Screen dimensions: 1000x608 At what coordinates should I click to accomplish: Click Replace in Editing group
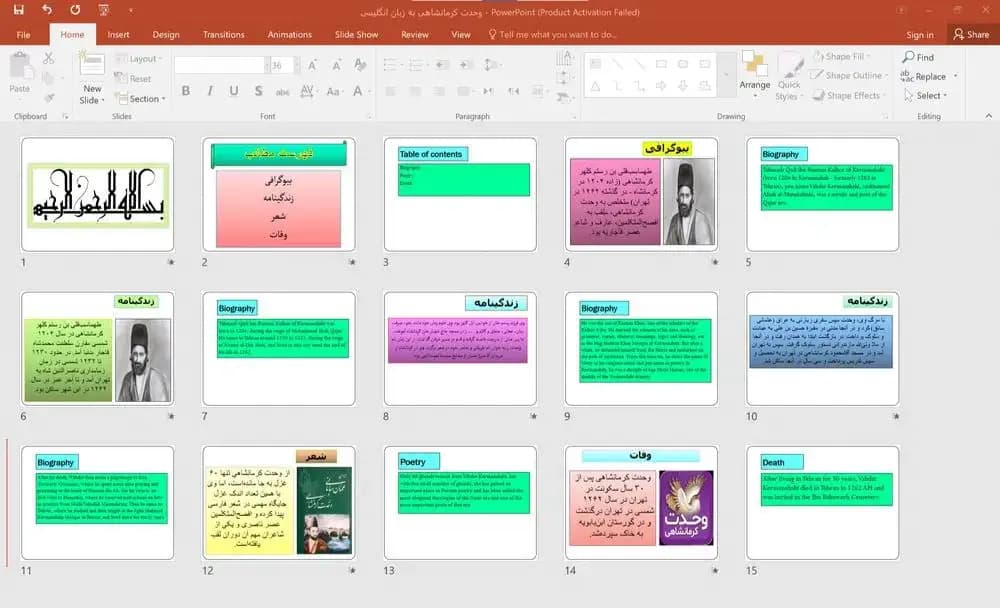pos(923,76)
